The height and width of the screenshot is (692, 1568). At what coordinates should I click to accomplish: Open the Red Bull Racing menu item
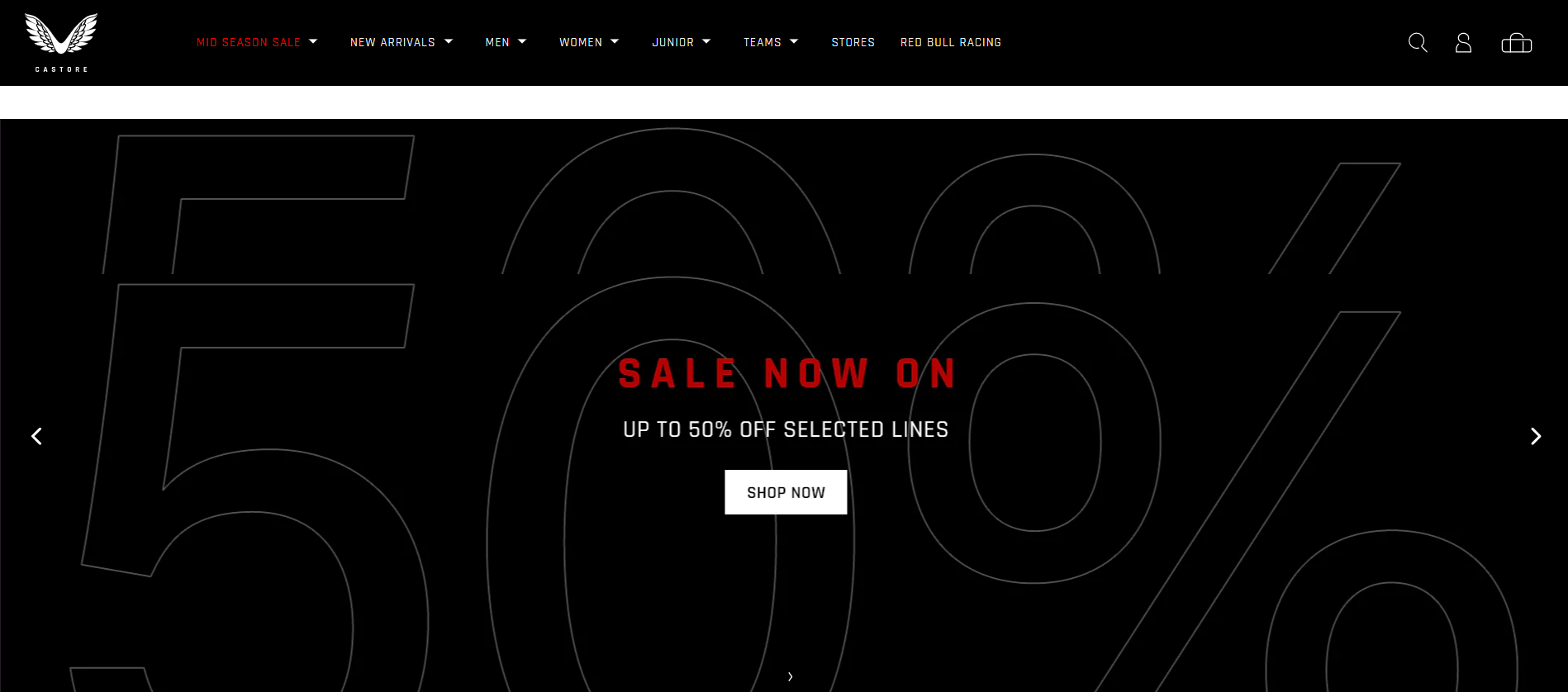(951, 42)
